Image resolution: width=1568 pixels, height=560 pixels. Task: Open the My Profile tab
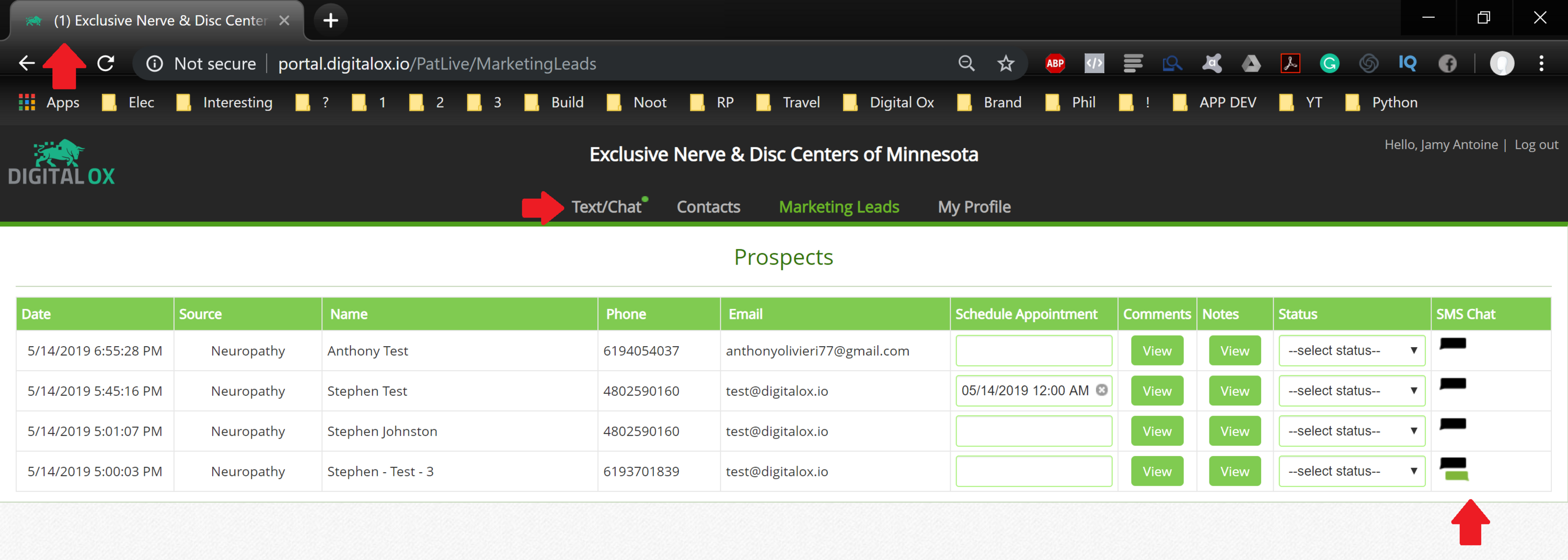click(974, 207)
